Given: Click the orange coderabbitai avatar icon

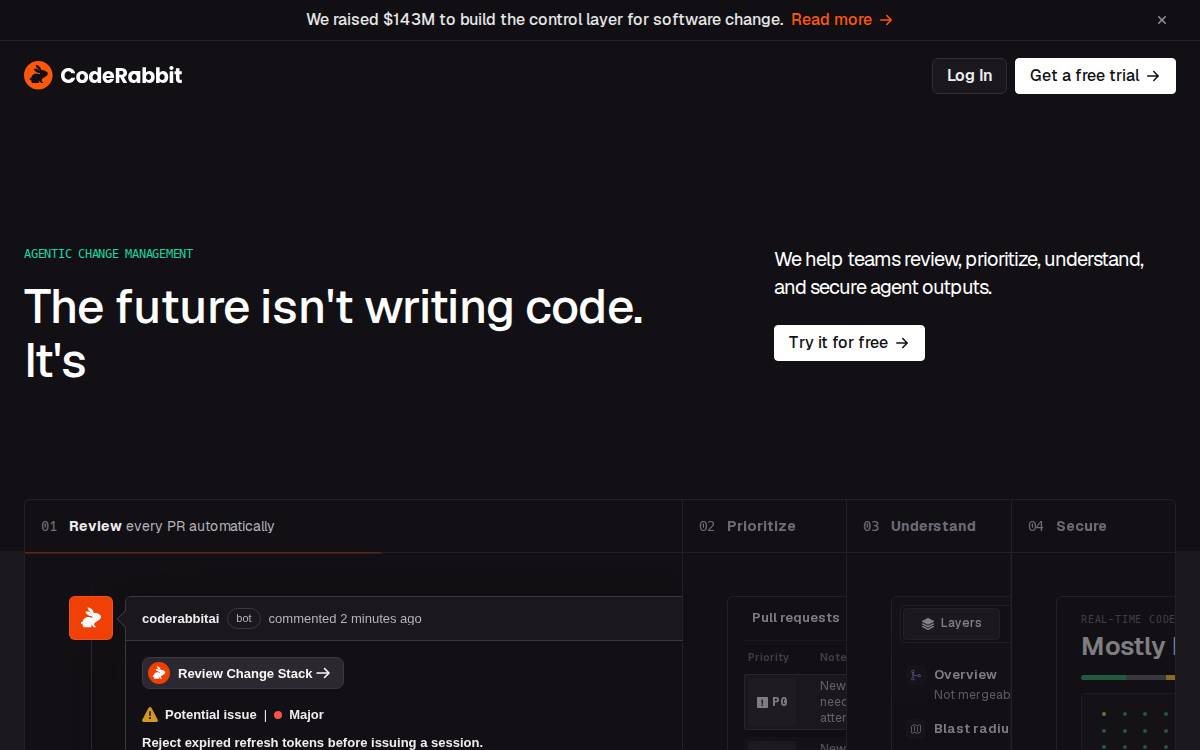Looking at the screenshot, I should point(91,618).
